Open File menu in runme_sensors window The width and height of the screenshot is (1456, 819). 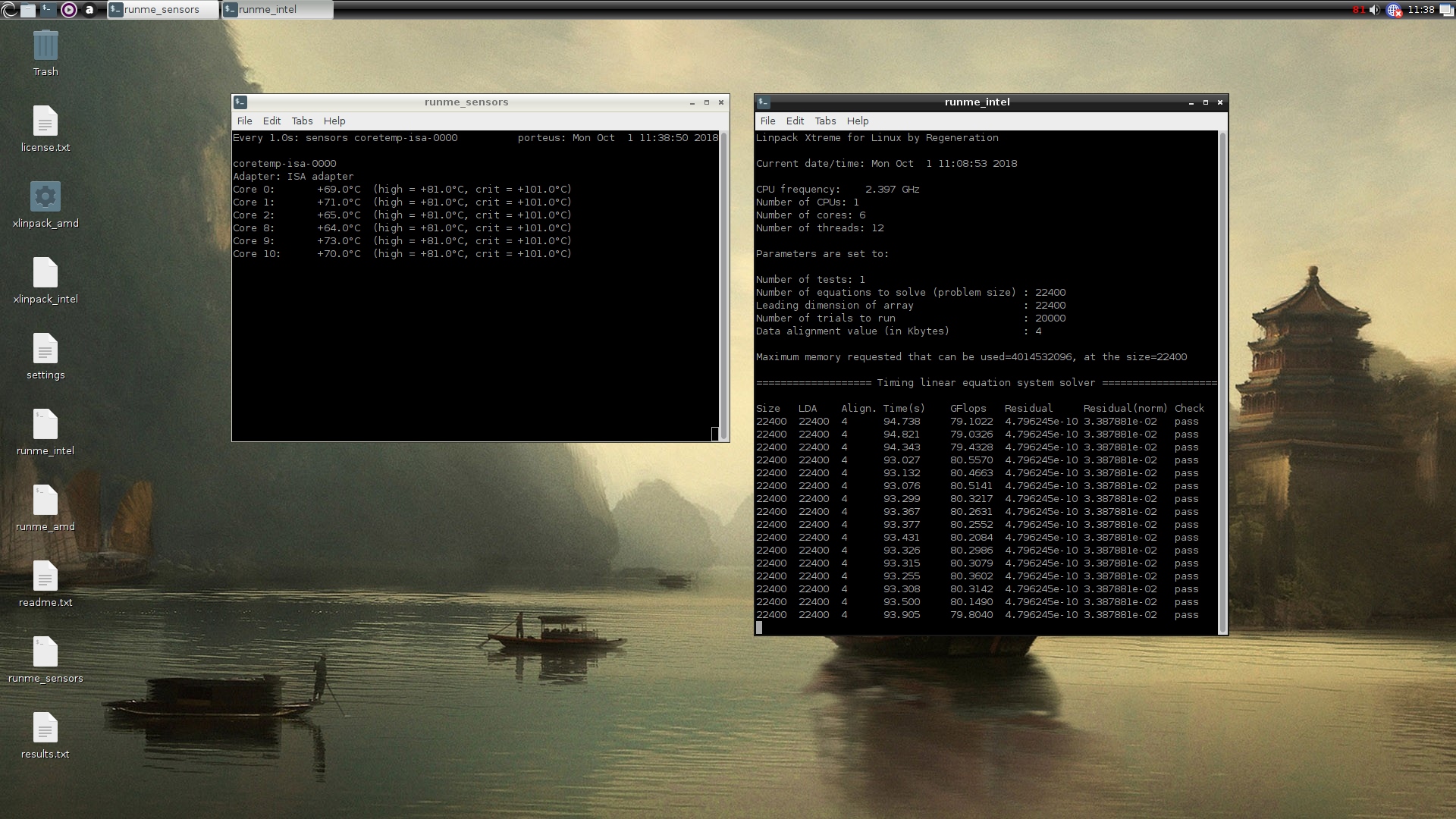(244, 121)
